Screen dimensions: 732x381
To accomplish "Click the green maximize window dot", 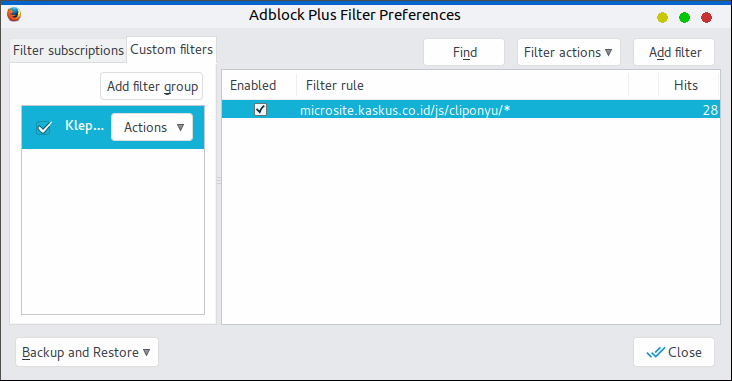I will [x=684, y=18].
